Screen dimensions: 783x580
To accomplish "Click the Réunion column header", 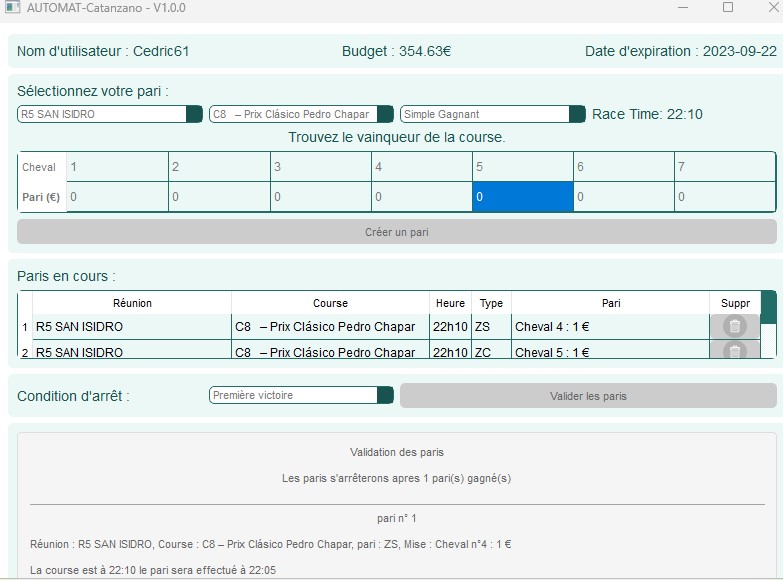I will click(132, 303).
